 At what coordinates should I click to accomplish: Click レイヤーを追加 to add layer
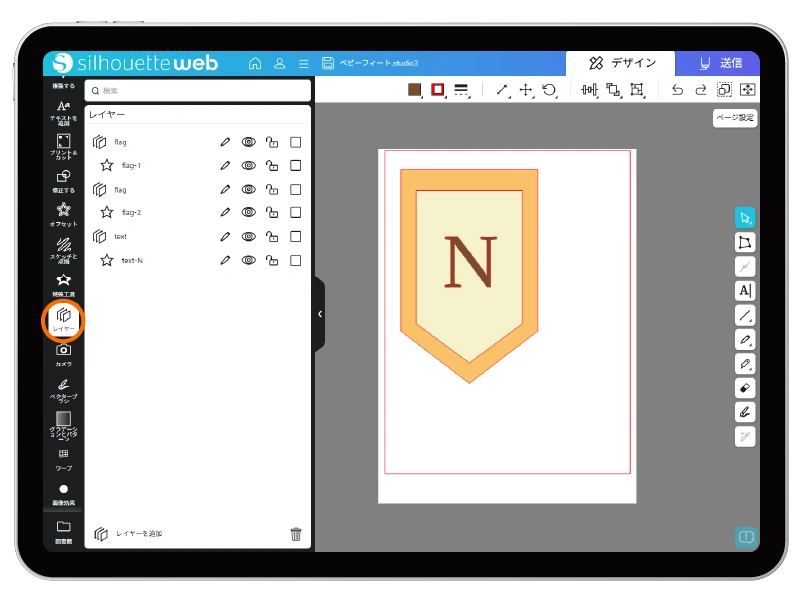tap(130, 534)
